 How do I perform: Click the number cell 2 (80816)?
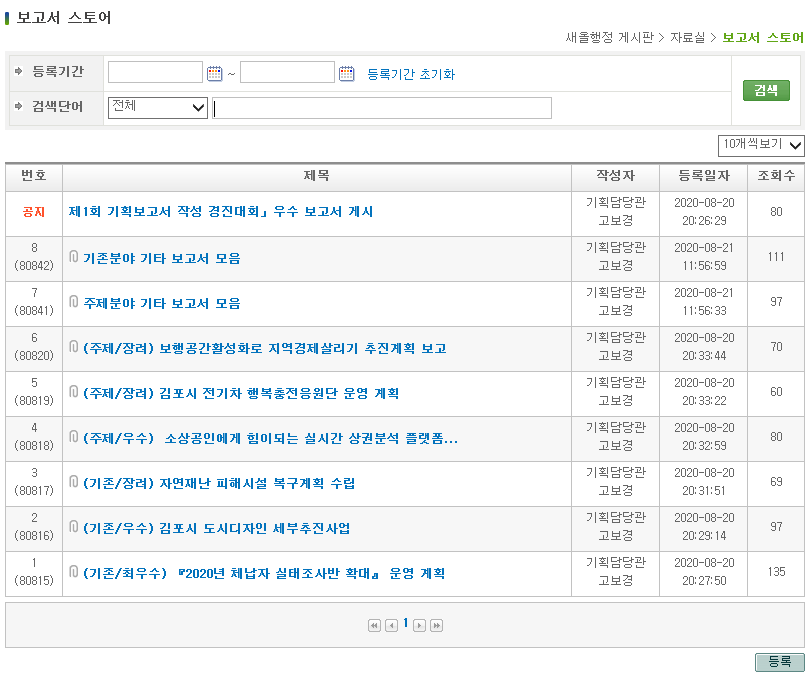tap(34, 527)
